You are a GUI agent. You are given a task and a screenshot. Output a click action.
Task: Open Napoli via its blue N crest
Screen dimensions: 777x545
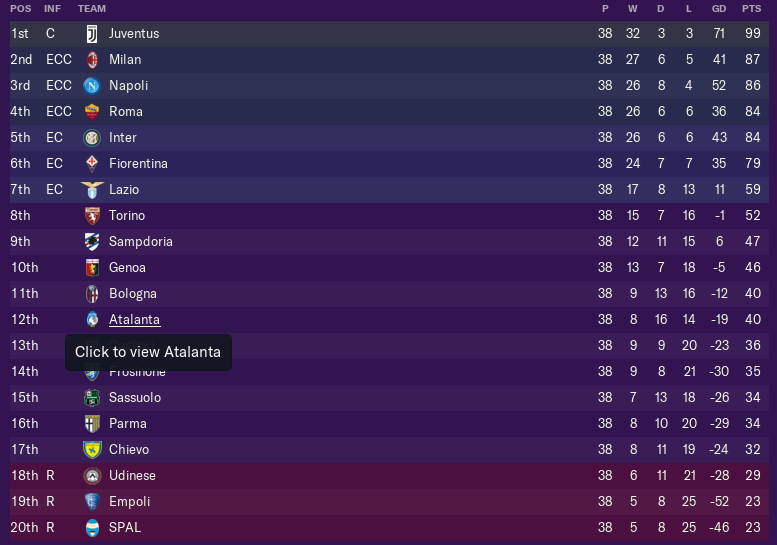(x=92, y=86)
